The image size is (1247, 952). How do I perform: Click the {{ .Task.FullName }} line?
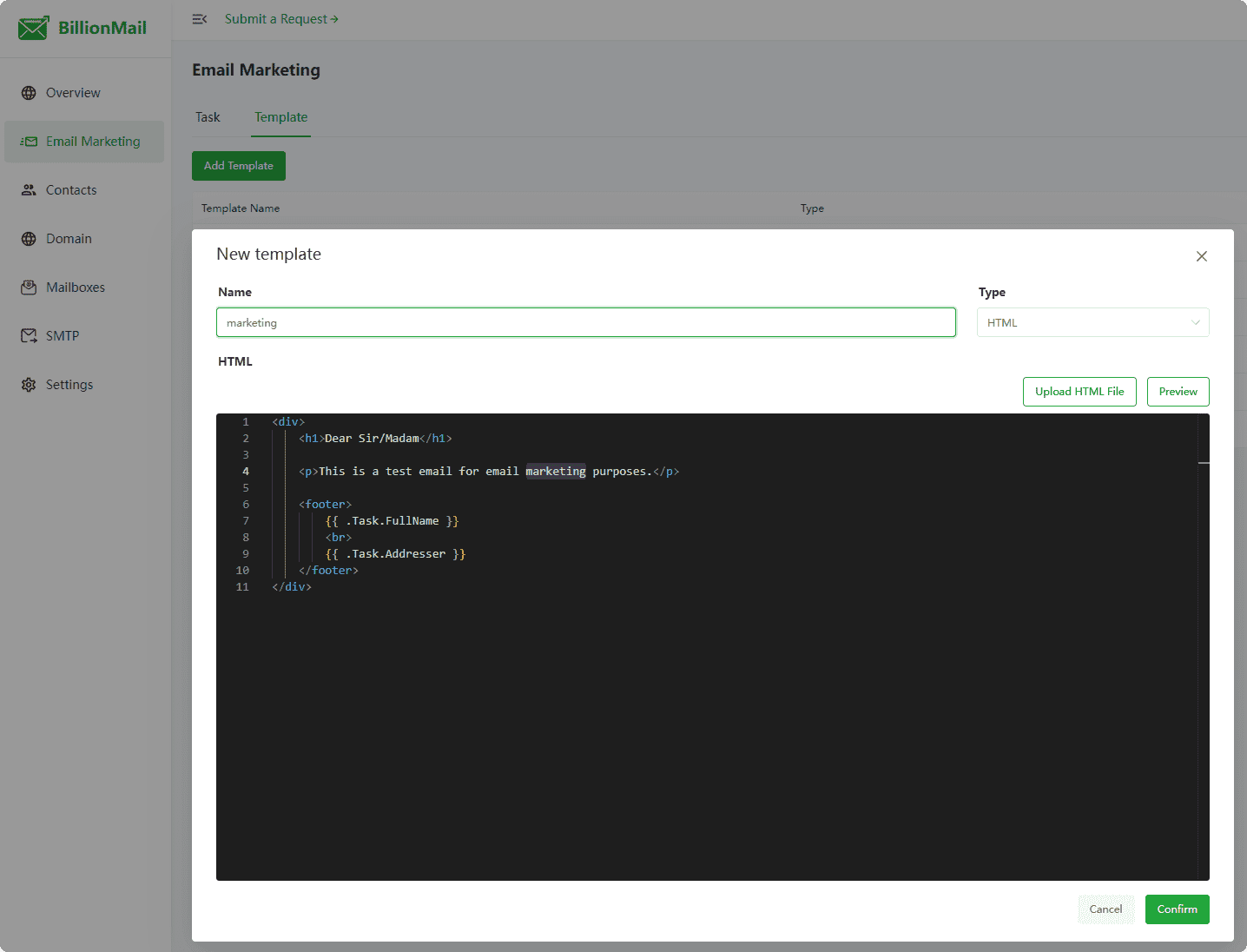click(x=392, y=521)
